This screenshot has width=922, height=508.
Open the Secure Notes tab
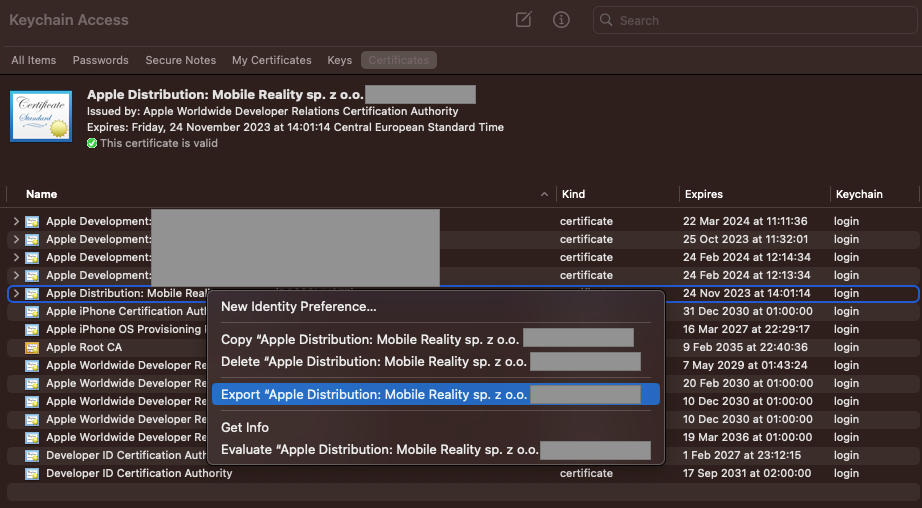coord(181,60)
